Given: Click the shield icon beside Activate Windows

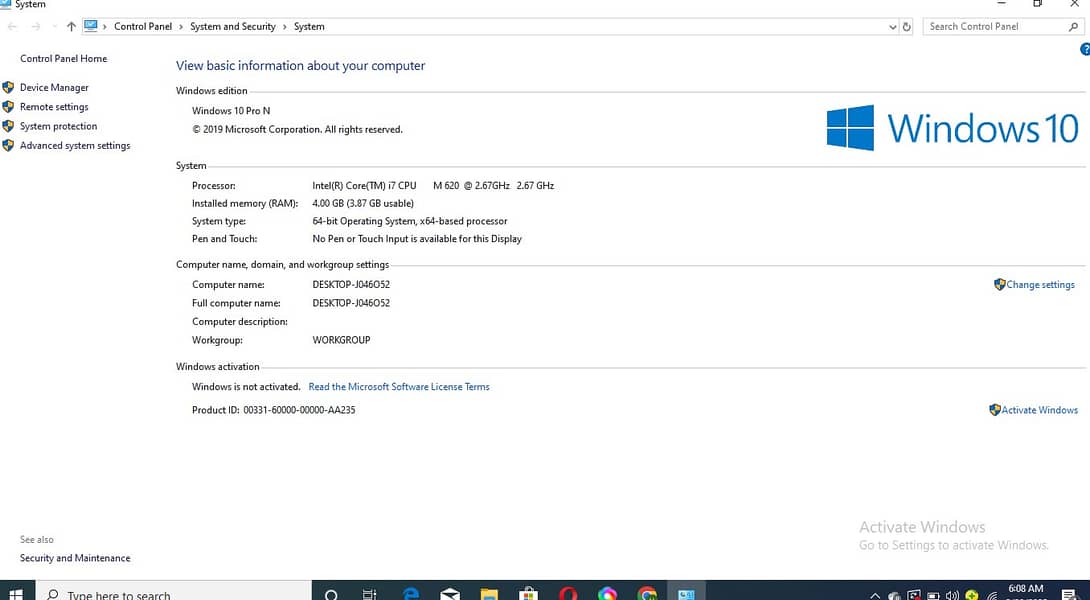Looking at the screenshot, I should tap(995, 410).
